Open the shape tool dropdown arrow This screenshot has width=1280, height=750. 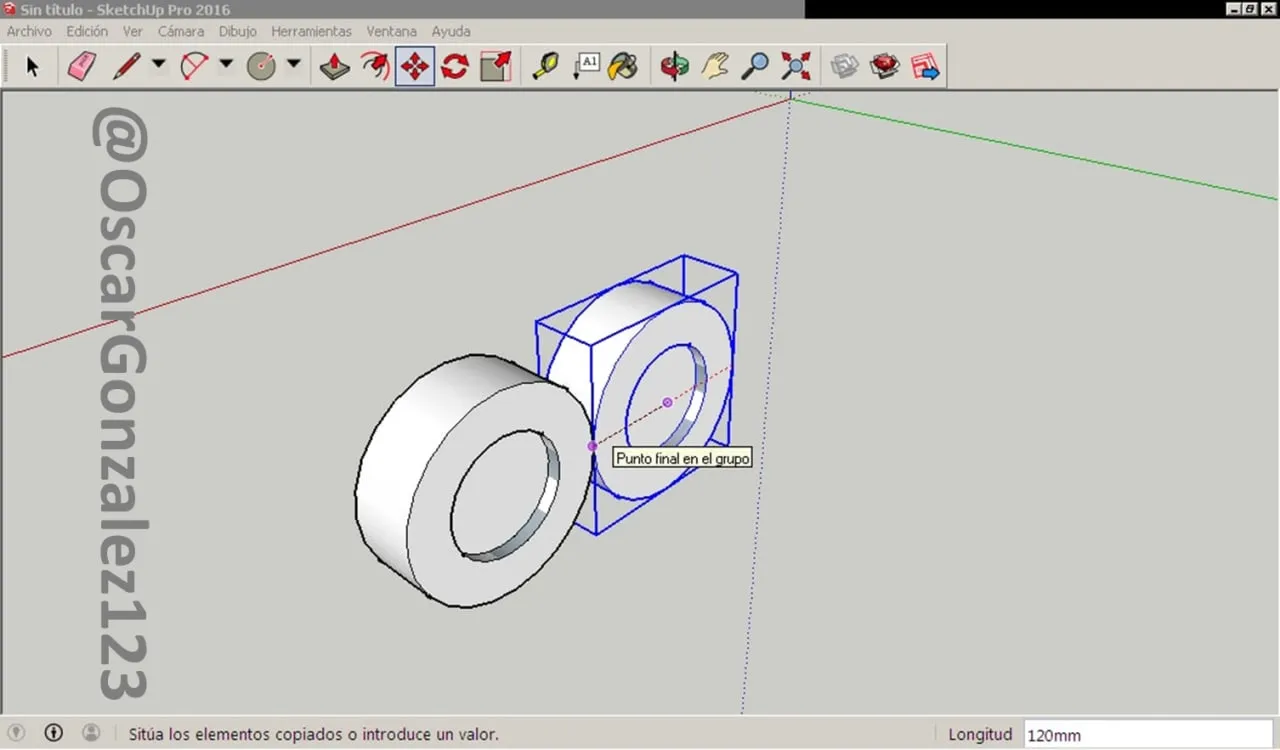293,64
